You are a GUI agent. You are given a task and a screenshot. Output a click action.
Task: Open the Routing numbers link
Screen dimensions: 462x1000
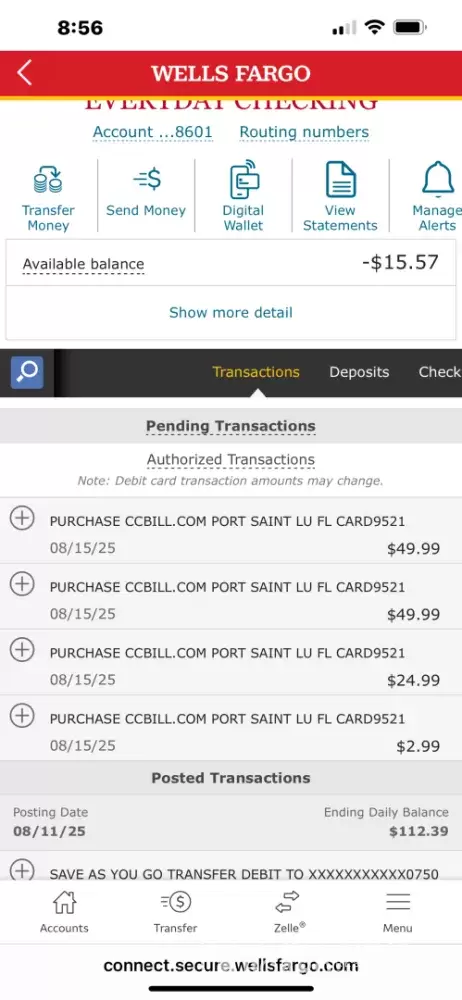point(304,132)
